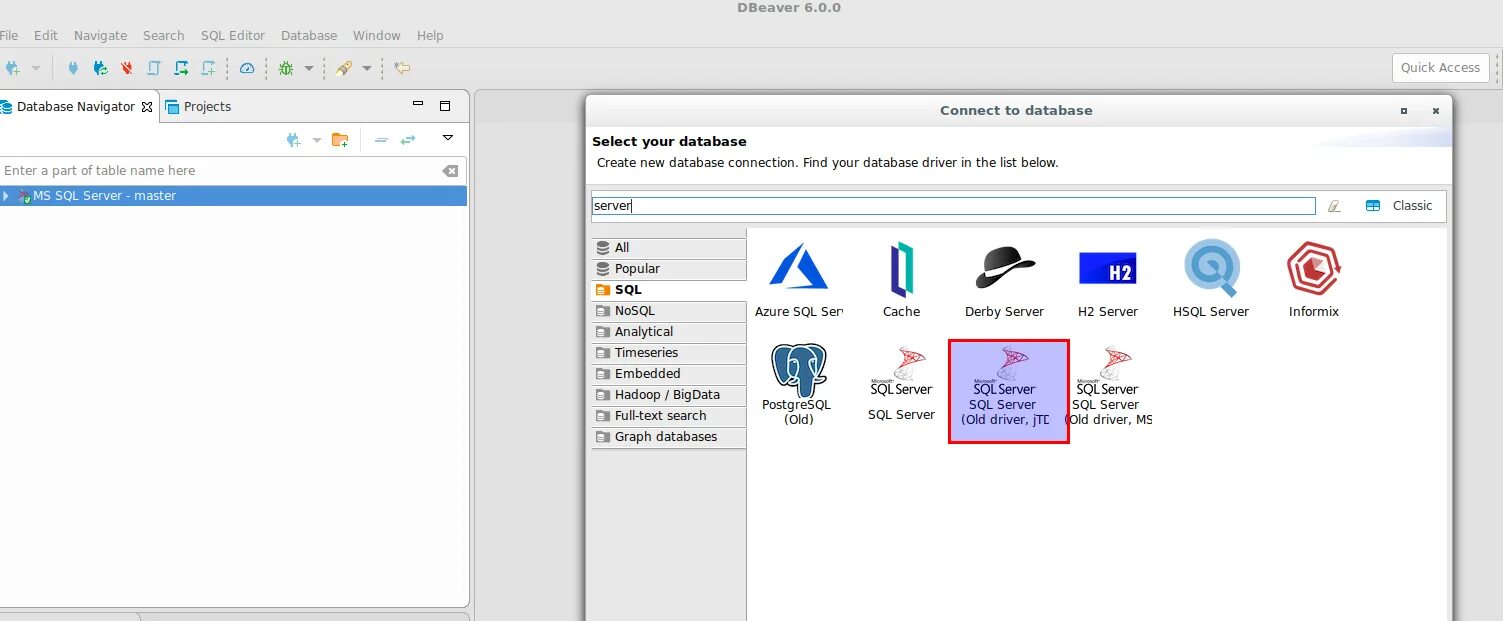Switch to the Projects tab
1503x621 pixels.
click(198, 107)
